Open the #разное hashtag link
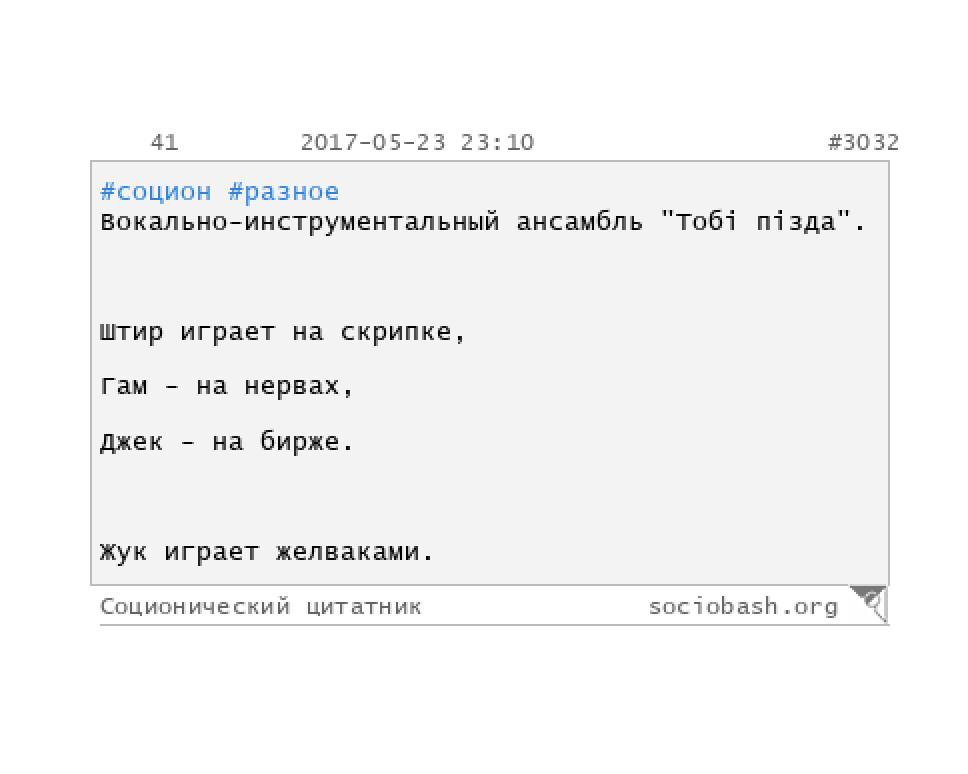Screen dimensions: 968x774 pos(283,192)
